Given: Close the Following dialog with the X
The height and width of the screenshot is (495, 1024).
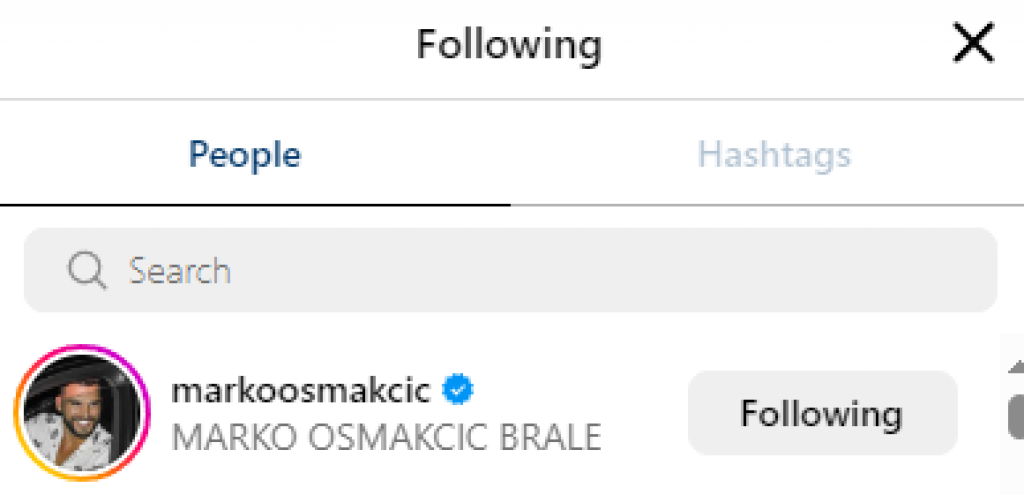Looking at the screenshot, I should tap(972, 44).
